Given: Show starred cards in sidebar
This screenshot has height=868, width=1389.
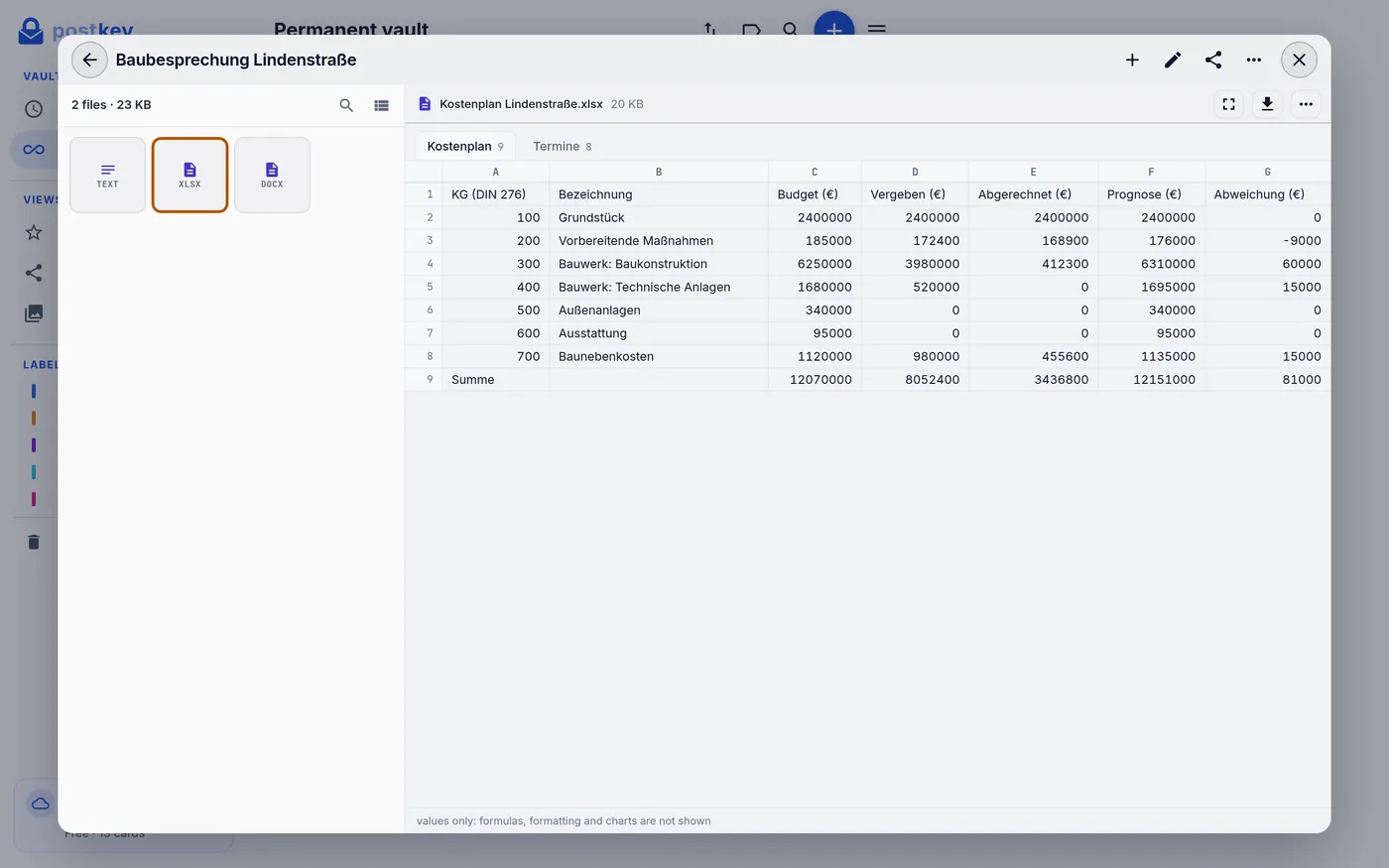Looking at the screenshot, I should 34,232.
